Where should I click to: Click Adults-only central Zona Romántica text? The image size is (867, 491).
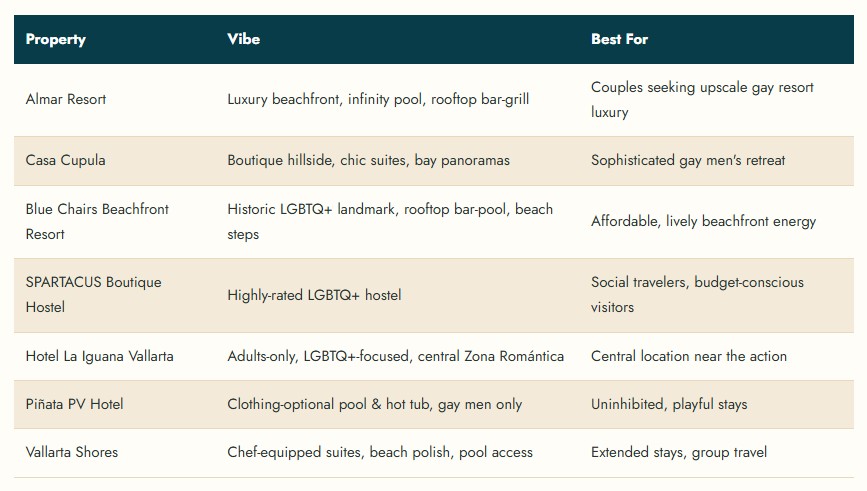(x=395, y=356)
